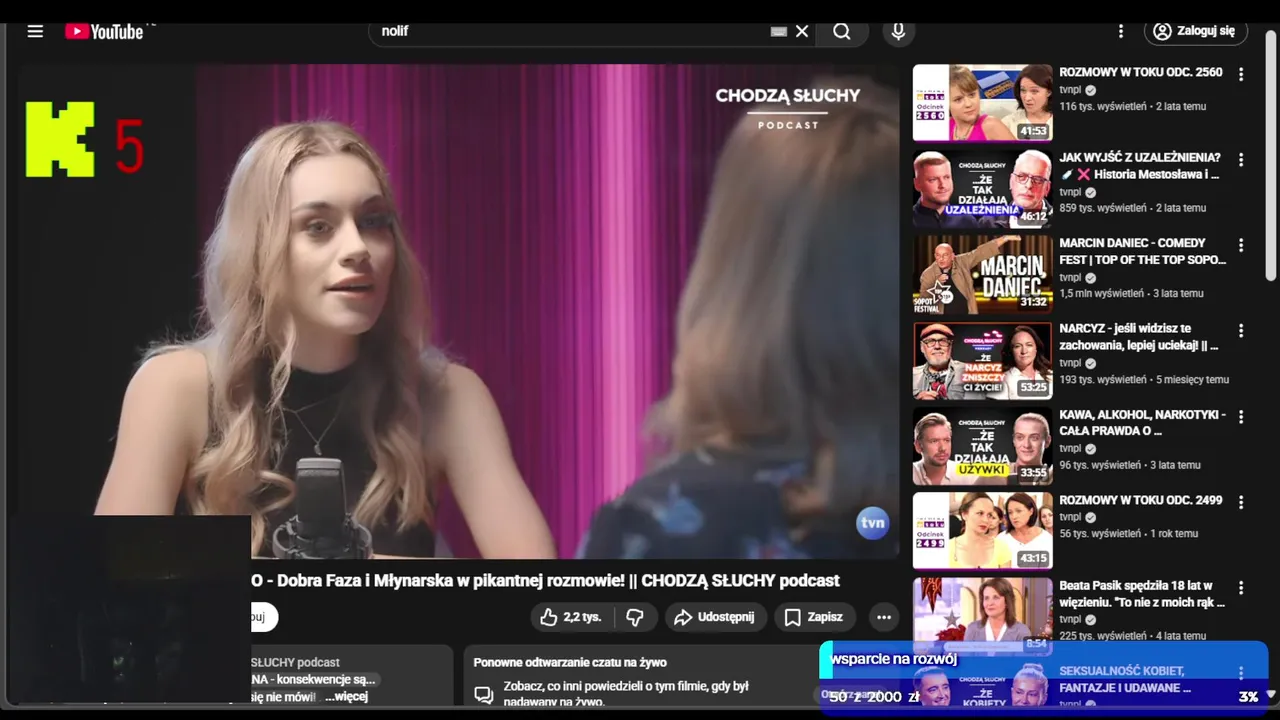Open title NARCYZ - jeśli widzisz te zachowania
Image resolution: width=1280 pixels, height=720 pixels.
coord(1138,337)
